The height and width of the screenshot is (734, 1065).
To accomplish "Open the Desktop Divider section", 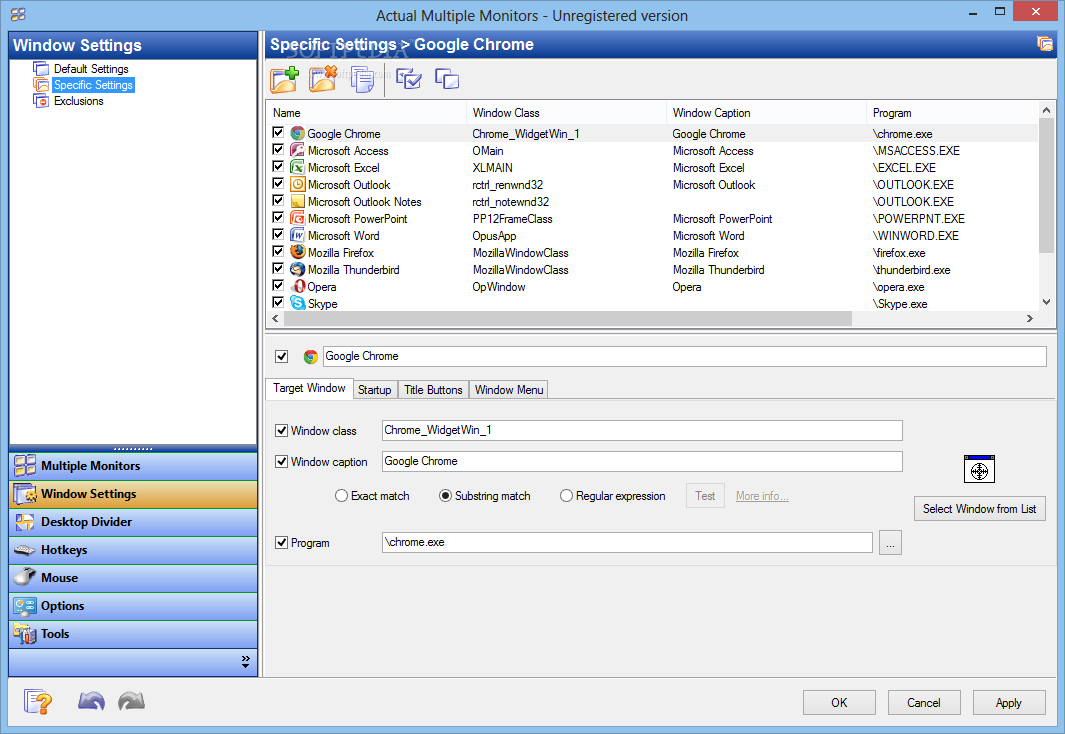I will click(x=133, y=521).
